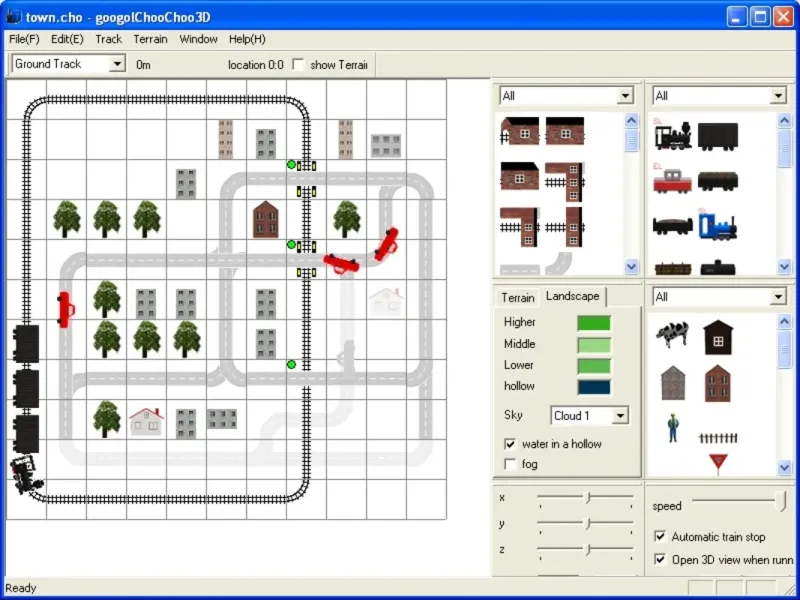Pick the black gondola car next to red locomotive
Screen dimensions: 800x600
[718, 181]
